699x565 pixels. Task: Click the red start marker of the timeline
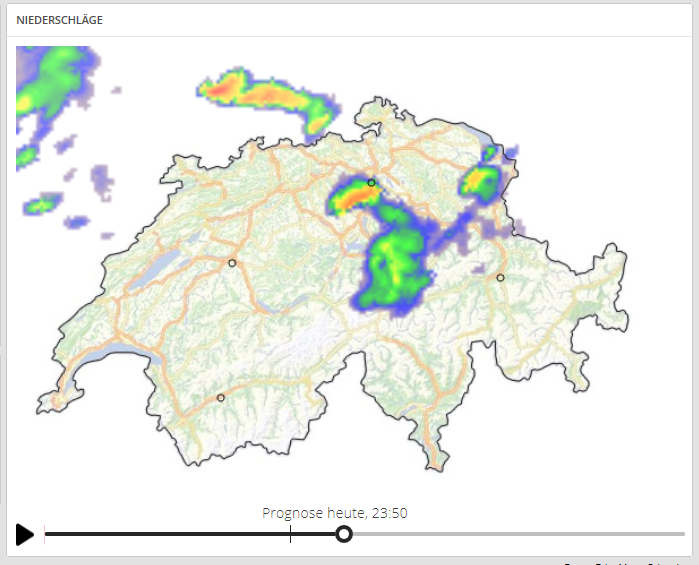45,534
